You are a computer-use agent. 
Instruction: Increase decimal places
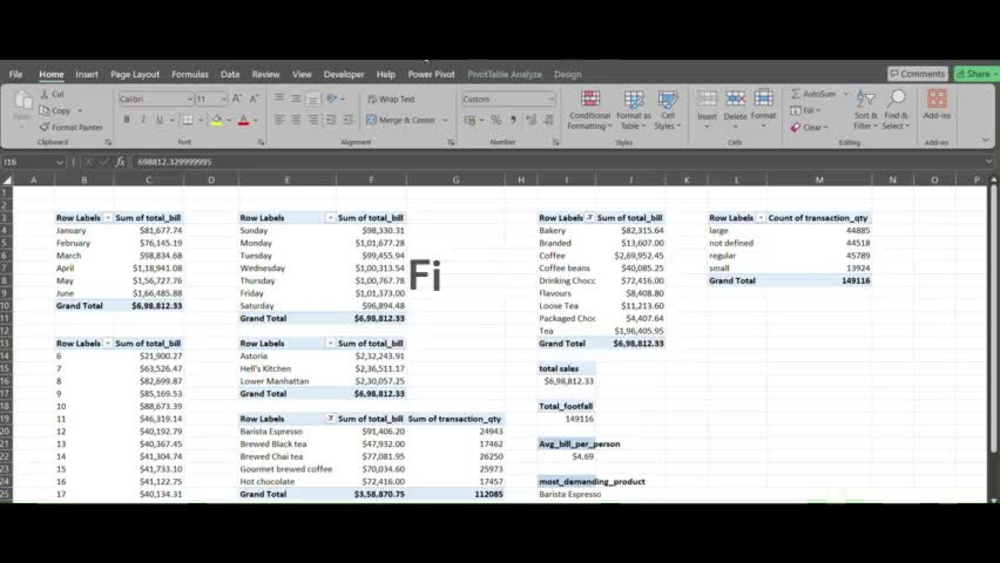531,120
